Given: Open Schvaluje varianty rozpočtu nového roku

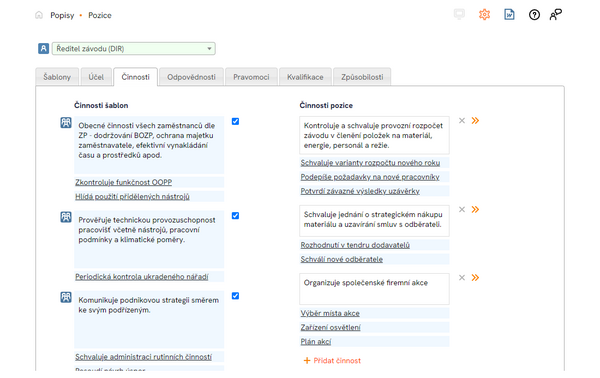Looking at the screenshot, I should pyautogui.click(x=370, y=163).
